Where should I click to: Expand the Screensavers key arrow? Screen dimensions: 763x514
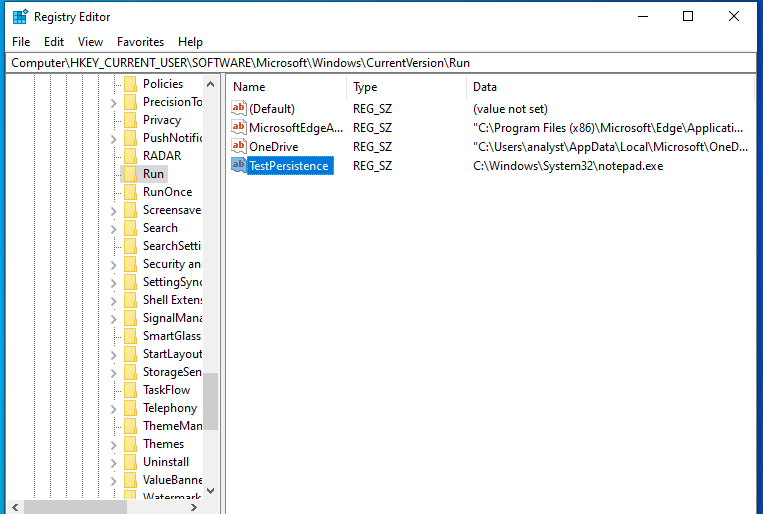(114, 210)
